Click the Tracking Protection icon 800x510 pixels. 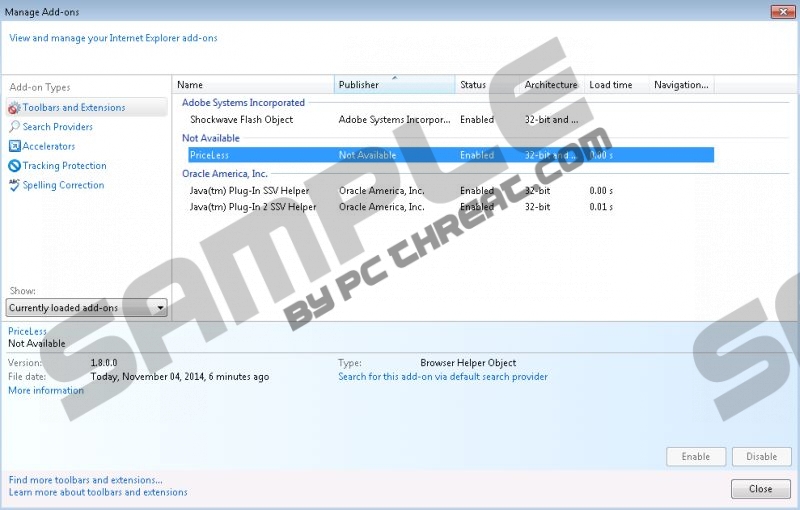(x=14, y=166)
